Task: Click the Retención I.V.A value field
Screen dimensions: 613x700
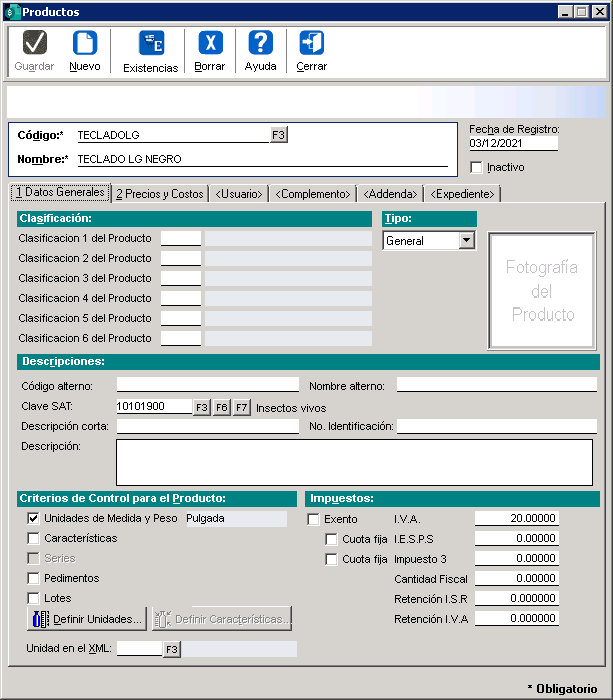Action: pos(517,618)
